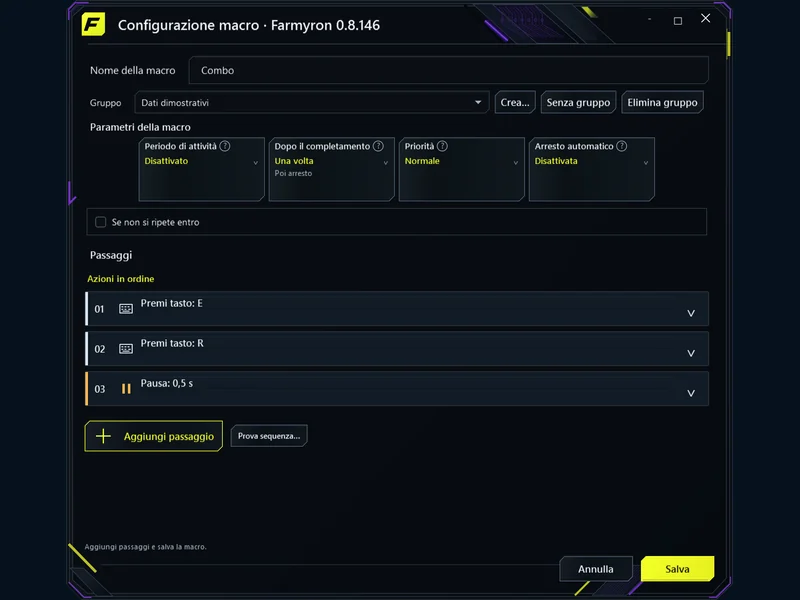Show the Arresto automatico help icon
The image size is (800, 600).
coord(621,146)
